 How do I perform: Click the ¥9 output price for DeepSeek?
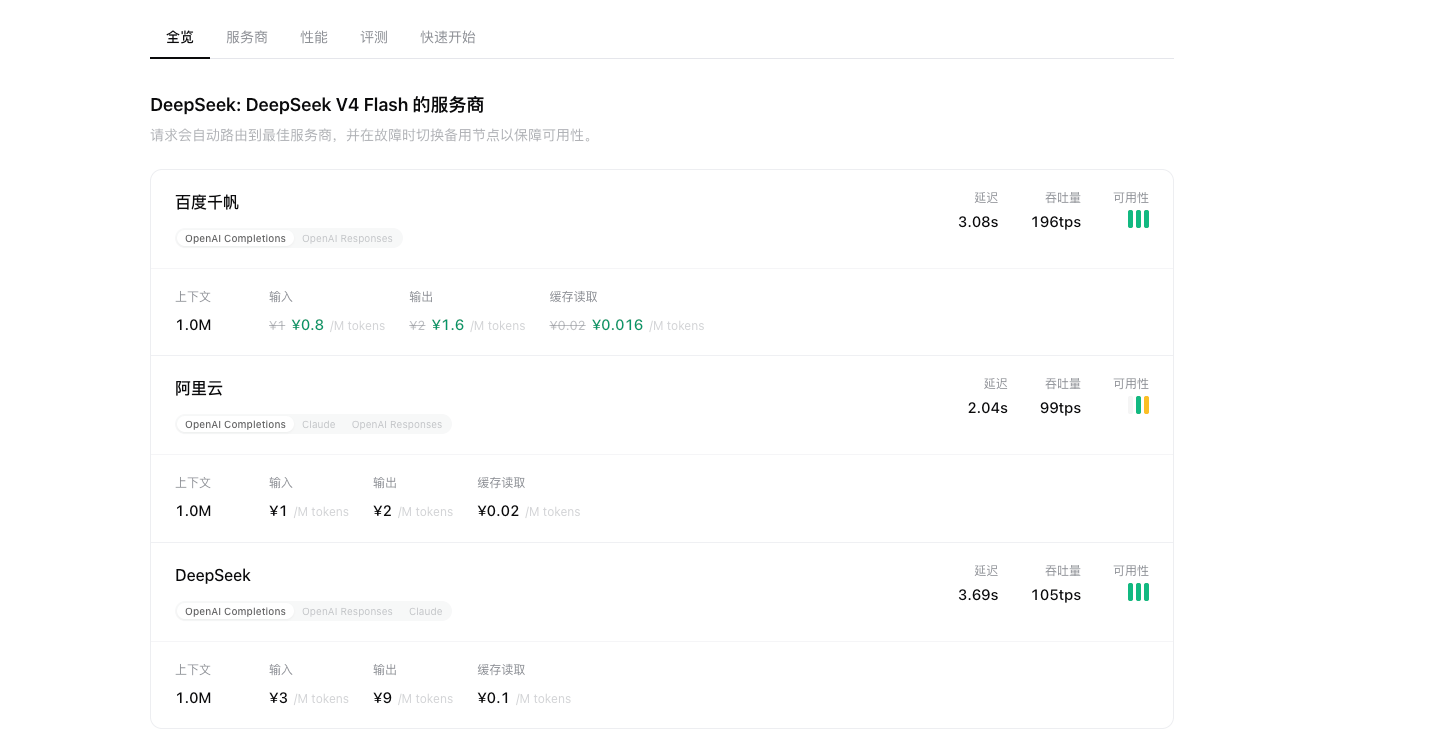(x=383, y=698)
